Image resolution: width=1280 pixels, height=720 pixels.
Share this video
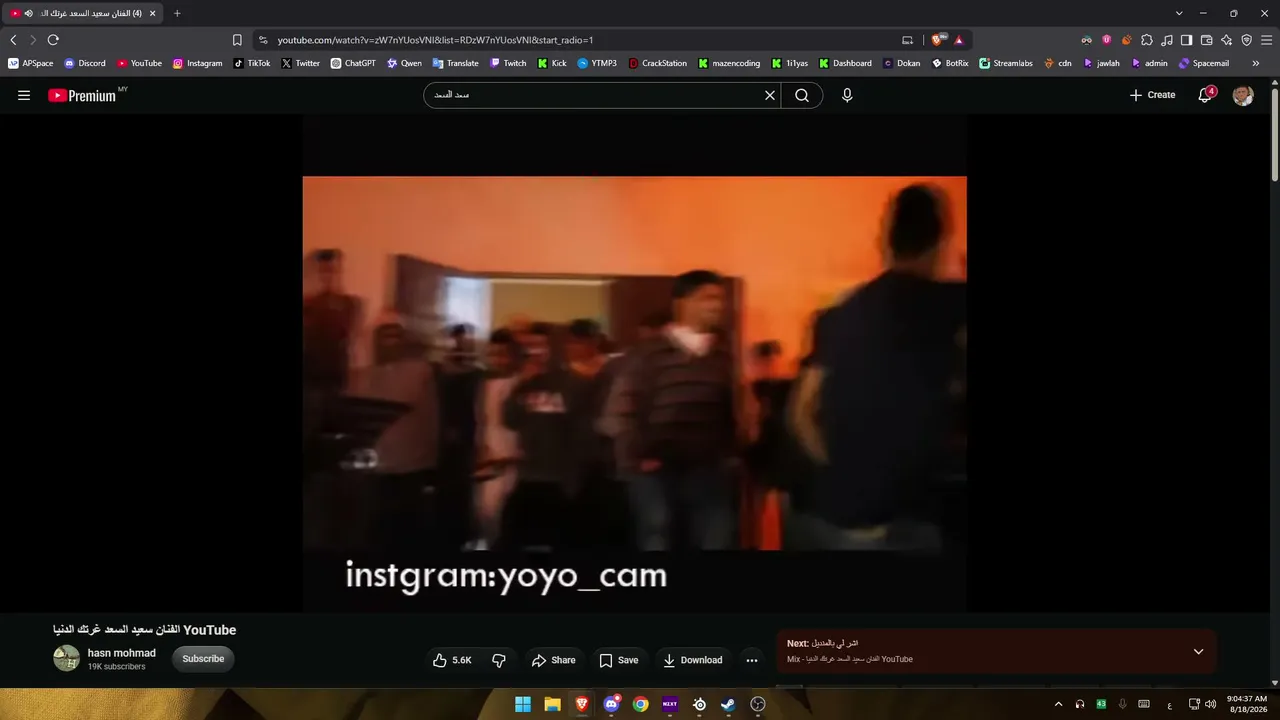pos(554,660)
